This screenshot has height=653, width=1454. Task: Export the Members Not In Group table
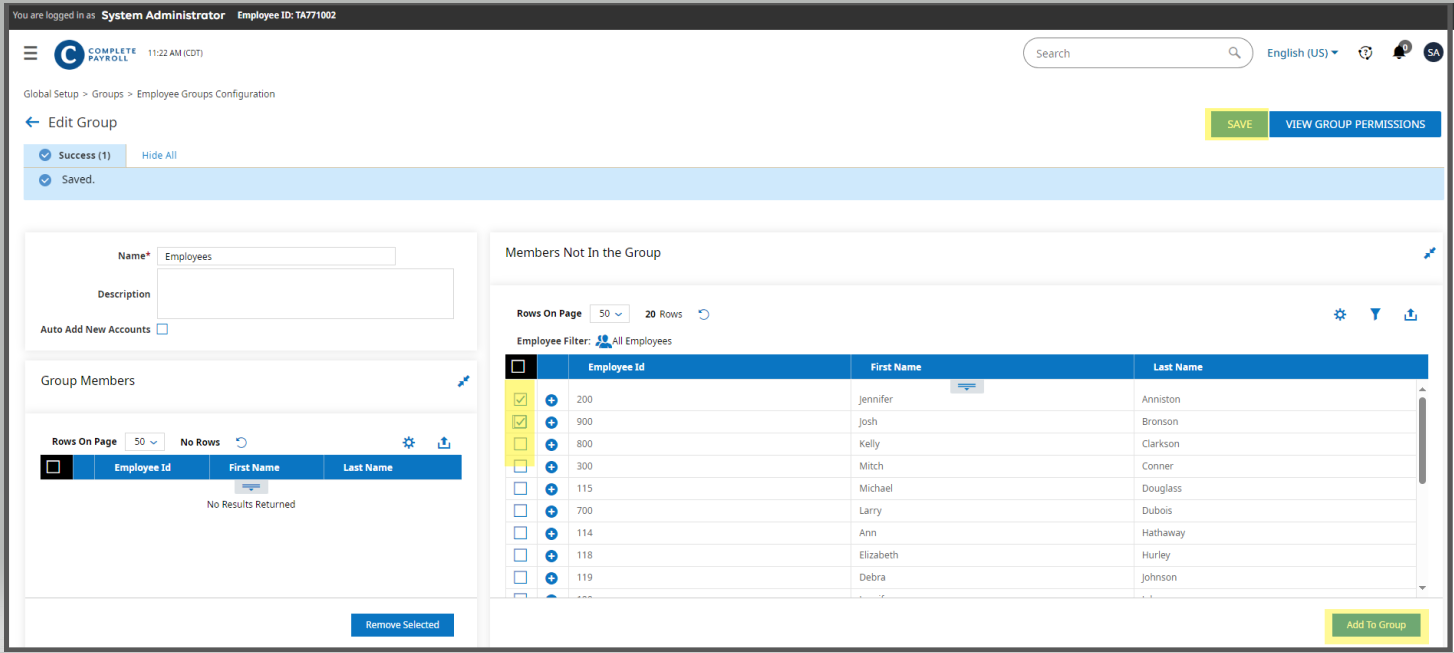1410,314
